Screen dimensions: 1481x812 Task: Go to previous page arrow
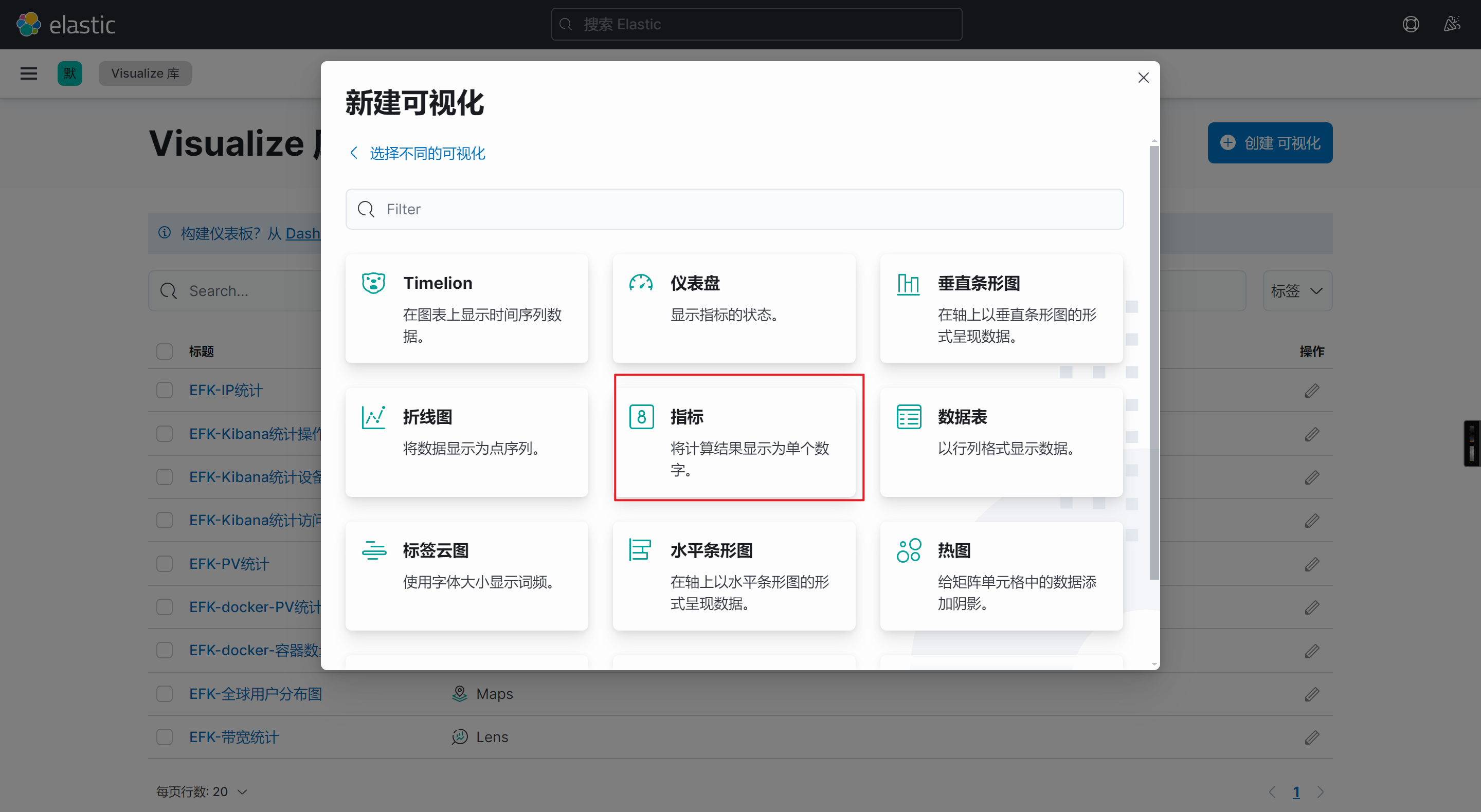coord(1272,792)
